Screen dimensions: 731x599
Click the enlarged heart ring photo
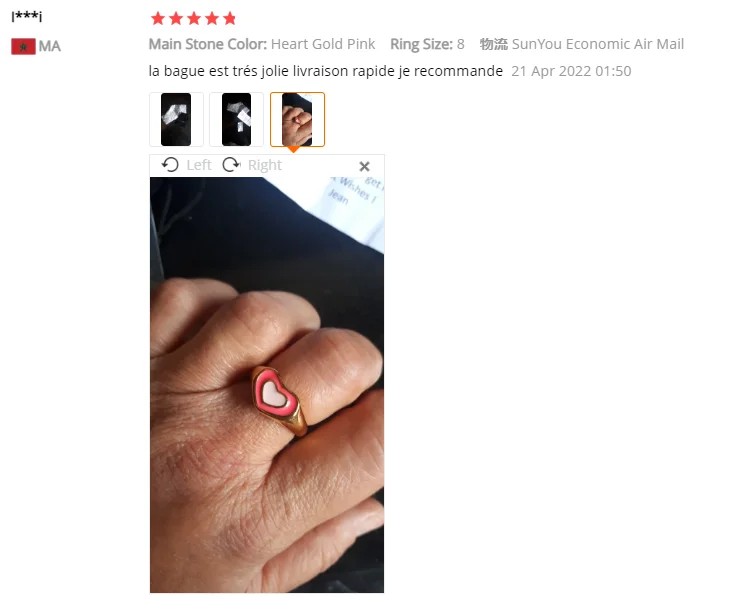click(267, 385)
